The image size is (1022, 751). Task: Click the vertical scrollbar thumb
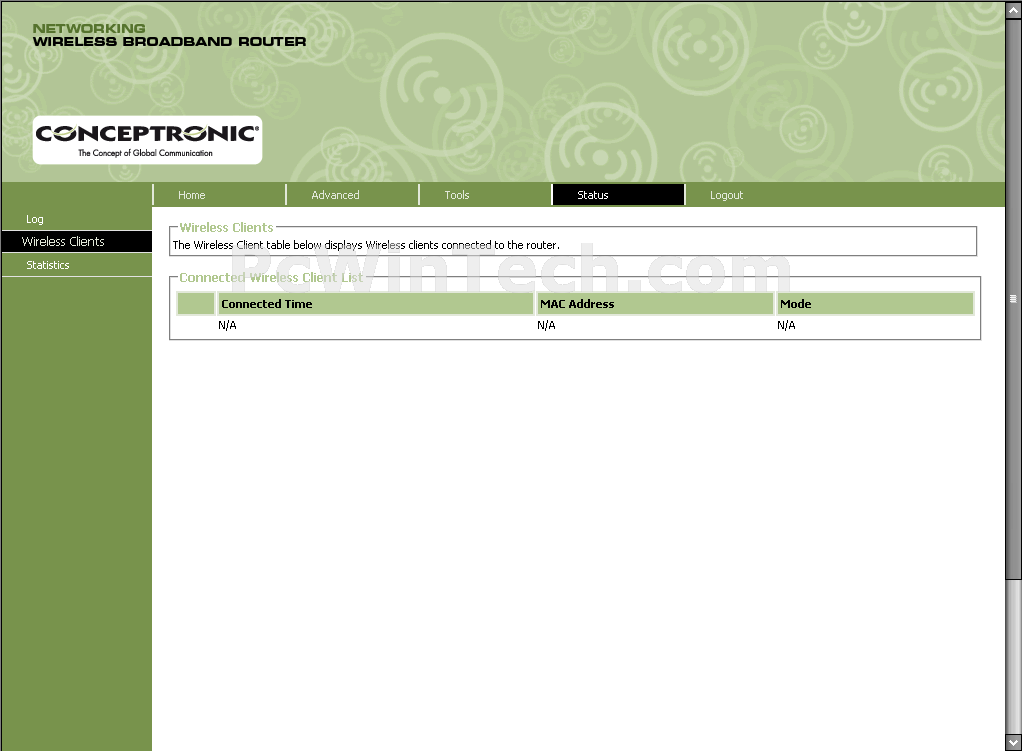click(x=1014, y=299)
